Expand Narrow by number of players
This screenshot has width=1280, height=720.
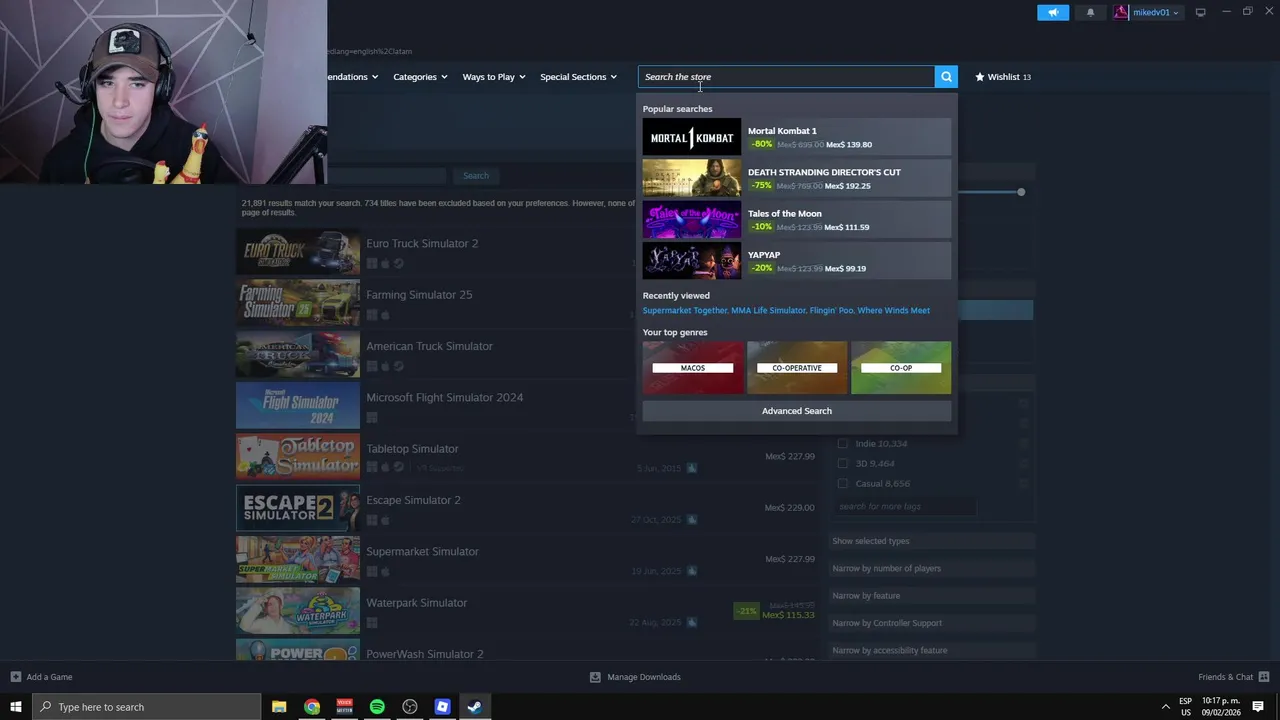click(x=932, y=569)
